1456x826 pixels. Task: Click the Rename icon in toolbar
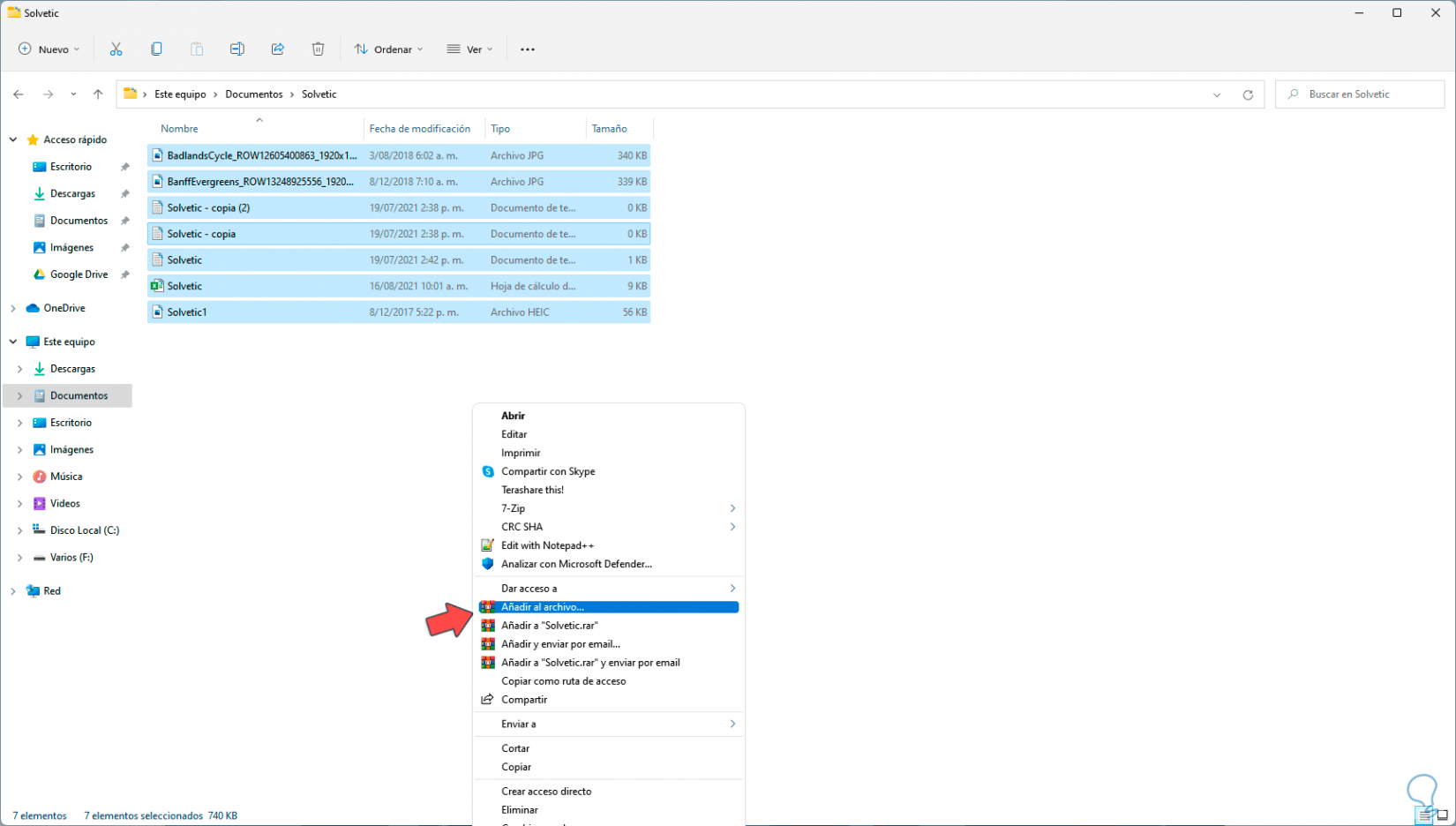click(x=237, y=49)
